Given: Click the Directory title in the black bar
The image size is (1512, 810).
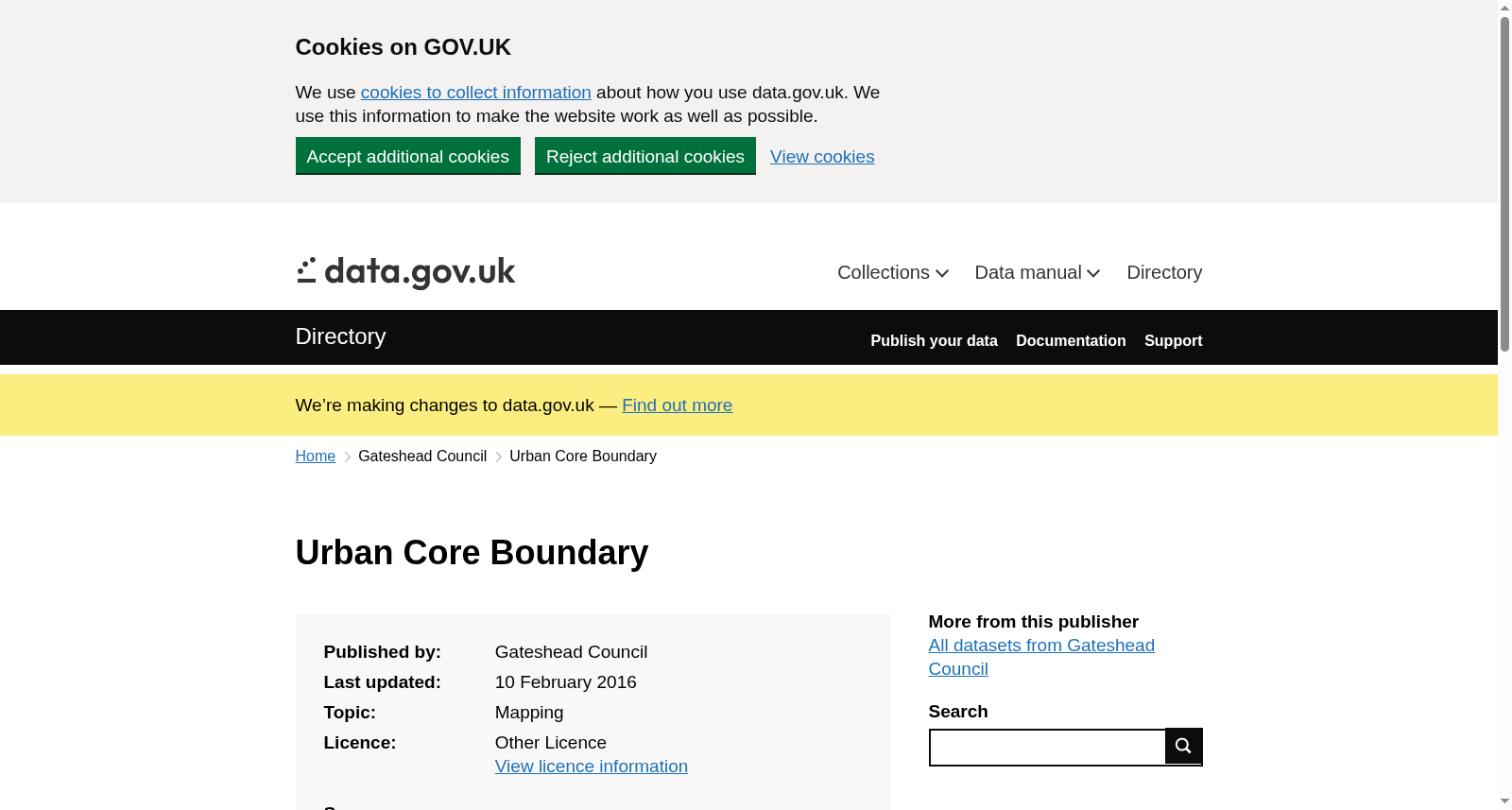Looking at the screenshot, I should pyautogui.click(x=340, y=336).
